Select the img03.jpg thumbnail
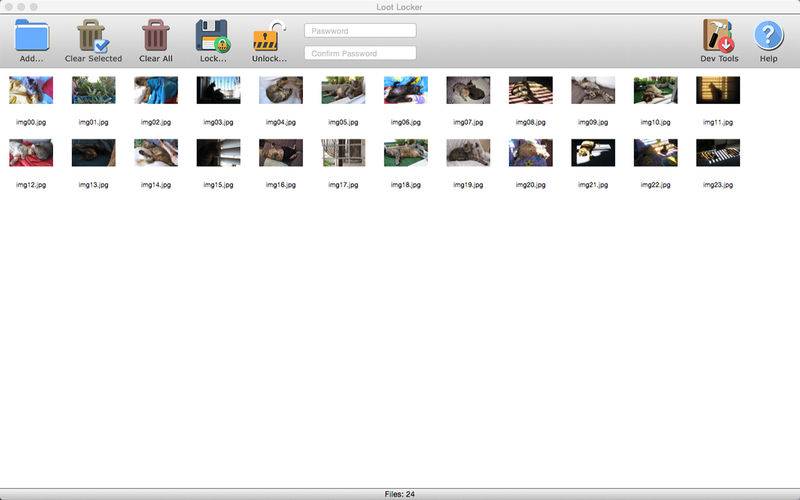800x500 pixels. (x=218, y=90)
